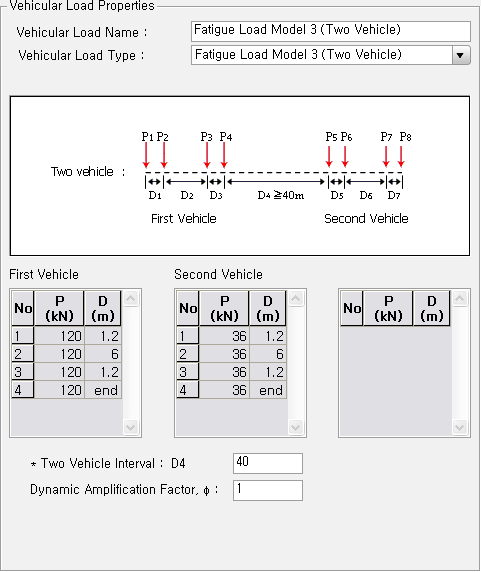Click the P (kN) header in First Vehicle table

point(59,308)
